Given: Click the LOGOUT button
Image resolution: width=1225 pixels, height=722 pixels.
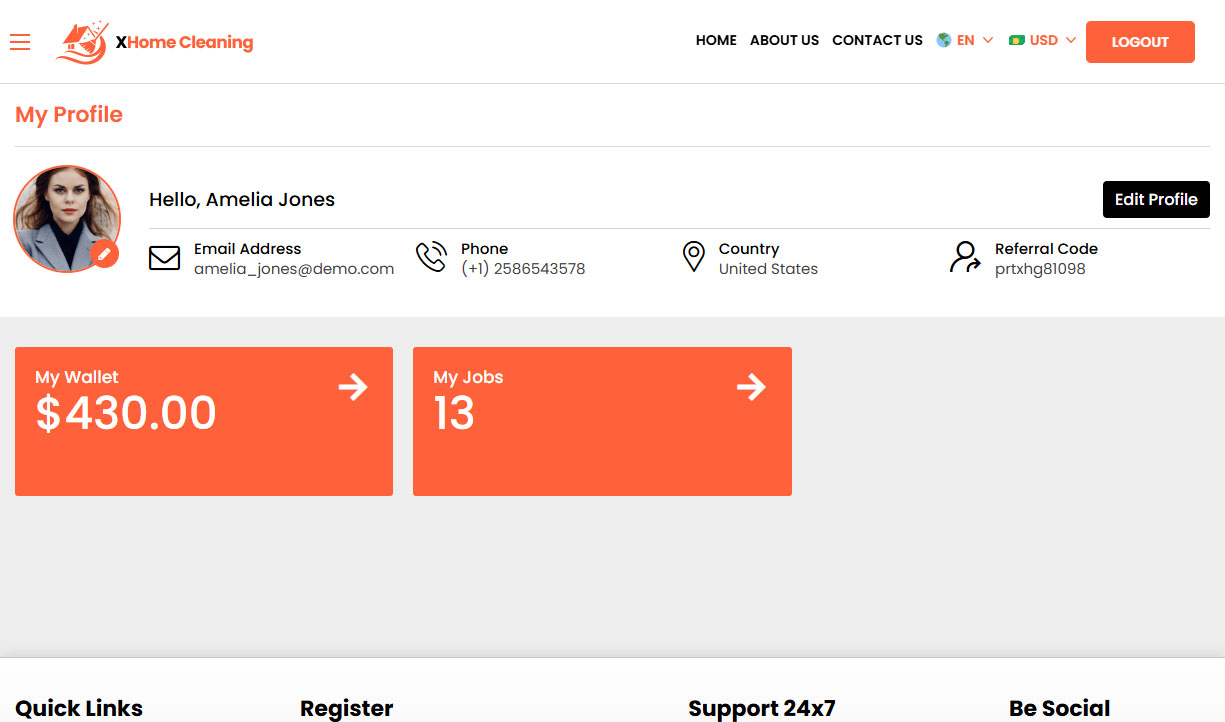Looking at the screenshot, I should point(1140,42).
